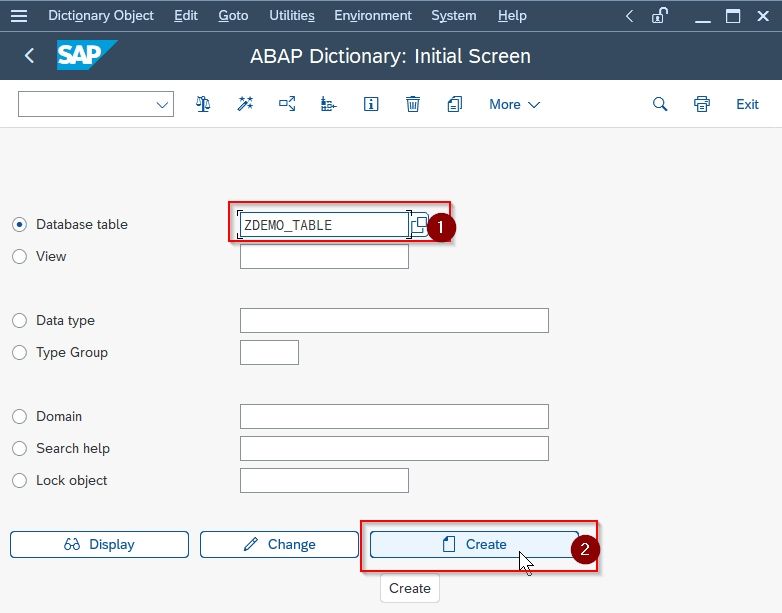
Task: Click the Copy toolbar icon
Action: click(x=454, y=104)
